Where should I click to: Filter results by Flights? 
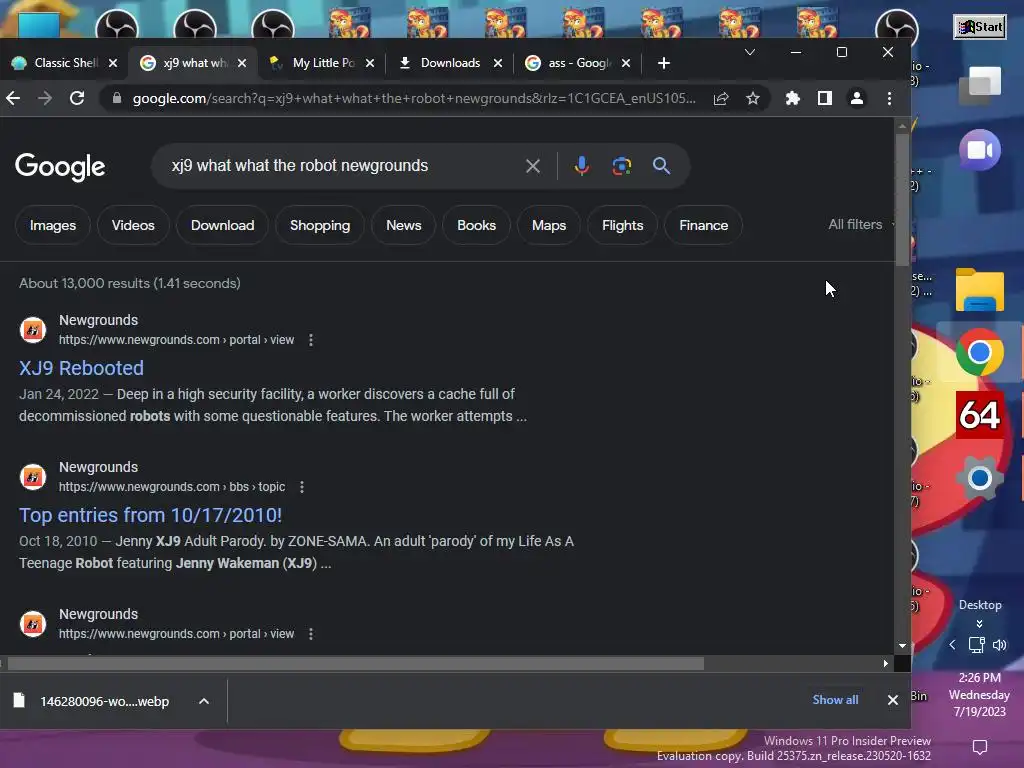coord(623,225)
